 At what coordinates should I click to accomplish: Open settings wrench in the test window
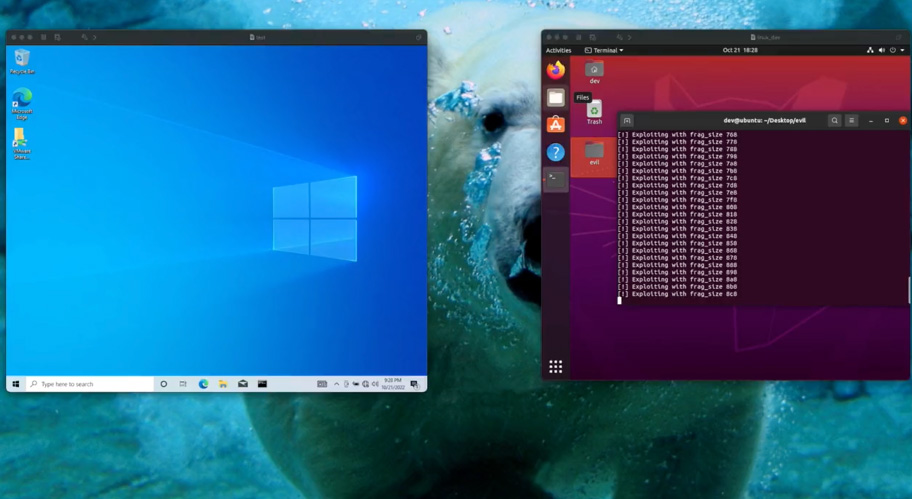pos(84,37)
